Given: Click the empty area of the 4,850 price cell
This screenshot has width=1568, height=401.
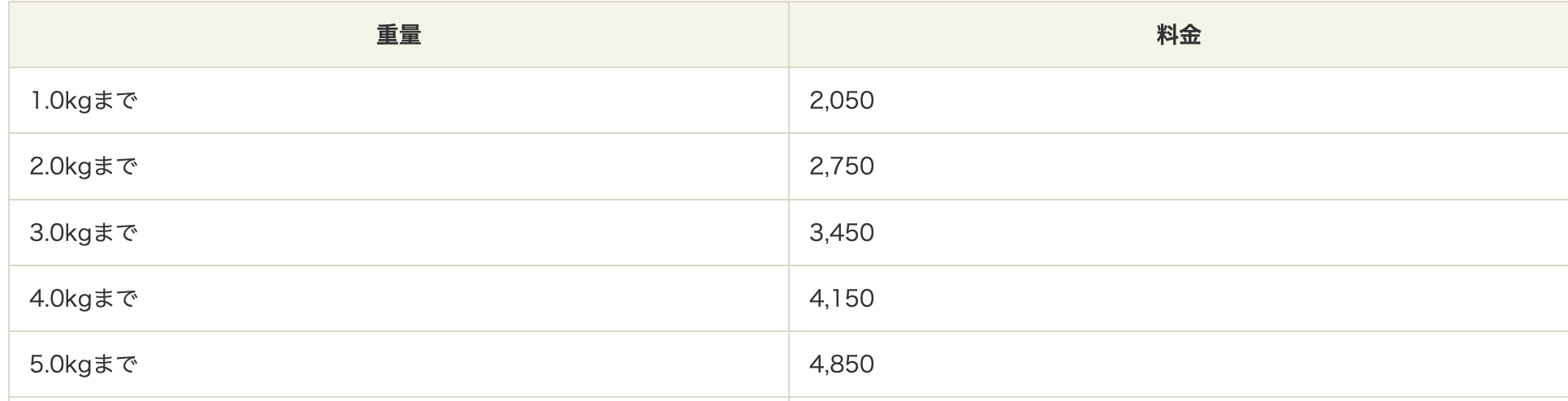Looking at the screenshot, I should click(x=1219, y=364).
